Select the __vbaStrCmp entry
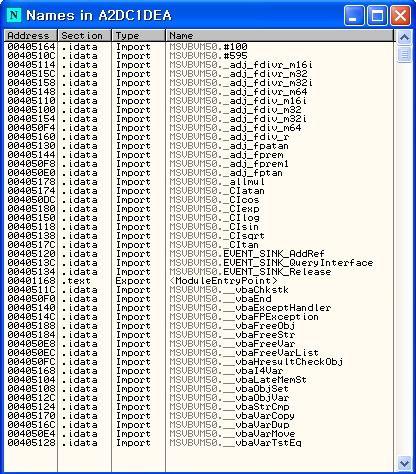 pos(199,407)
